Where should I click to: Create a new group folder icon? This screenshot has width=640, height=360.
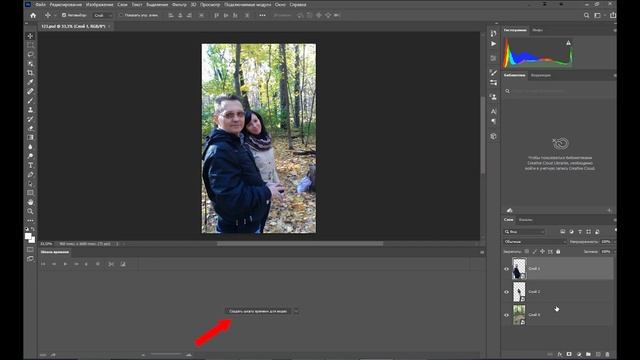pyautogui.click(x=588, y=354)
